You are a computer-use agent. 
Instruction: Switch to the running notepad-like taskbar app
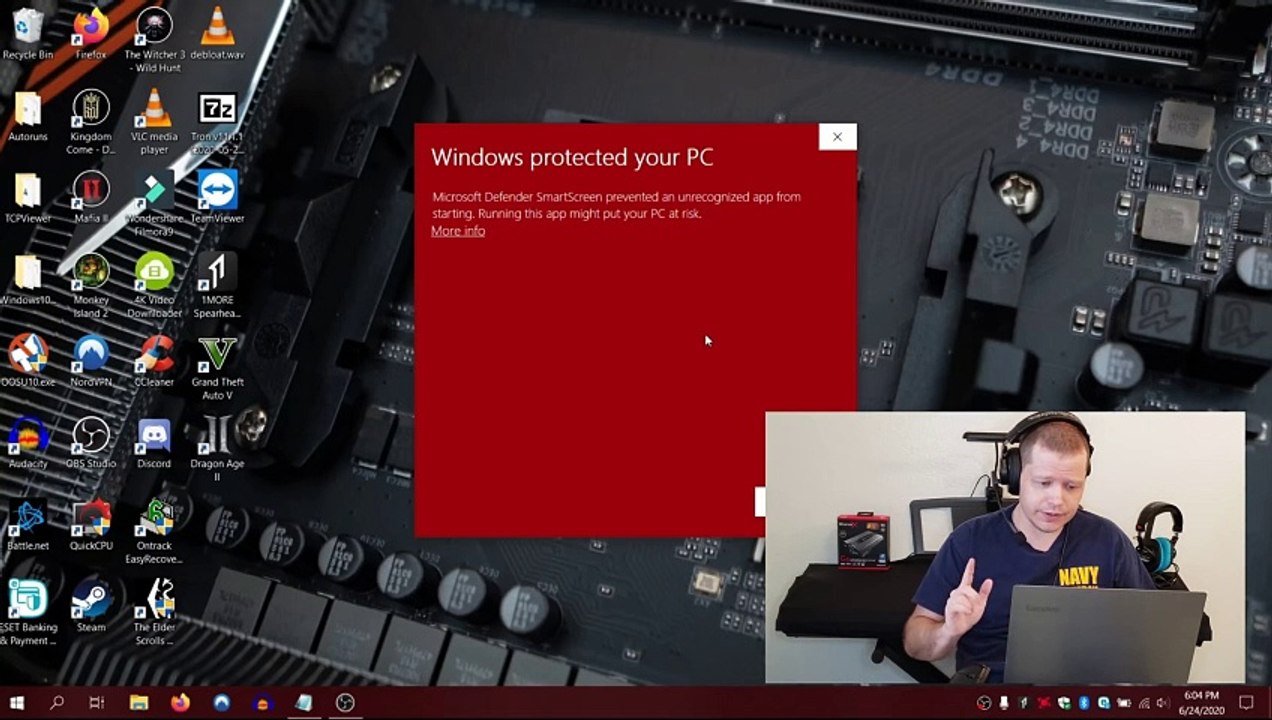pos(304,703)
